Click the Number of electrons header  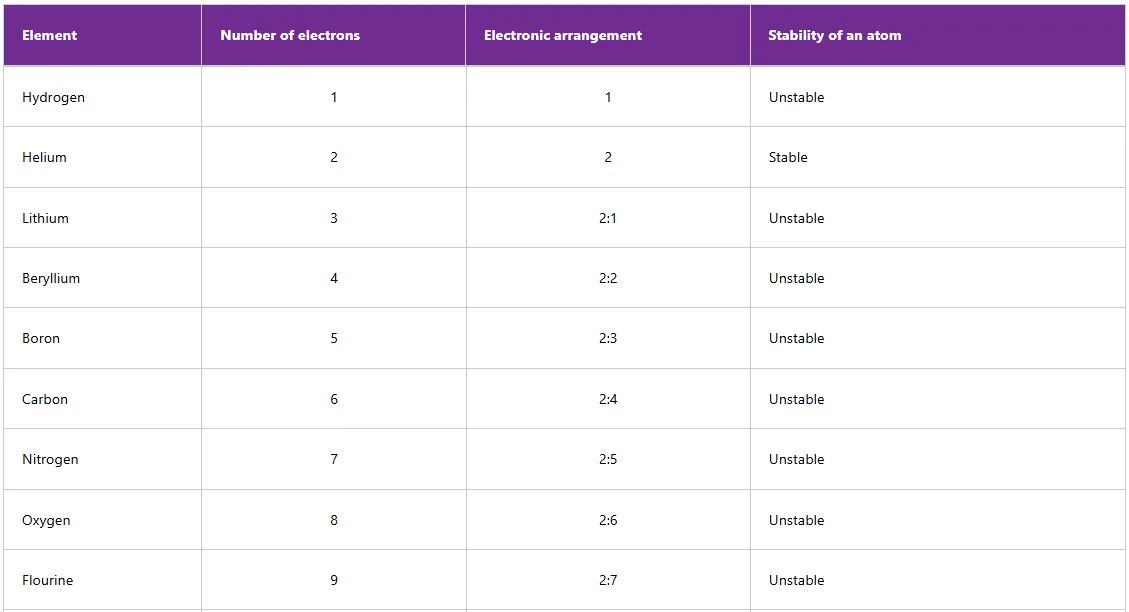(x=290, y=35)
